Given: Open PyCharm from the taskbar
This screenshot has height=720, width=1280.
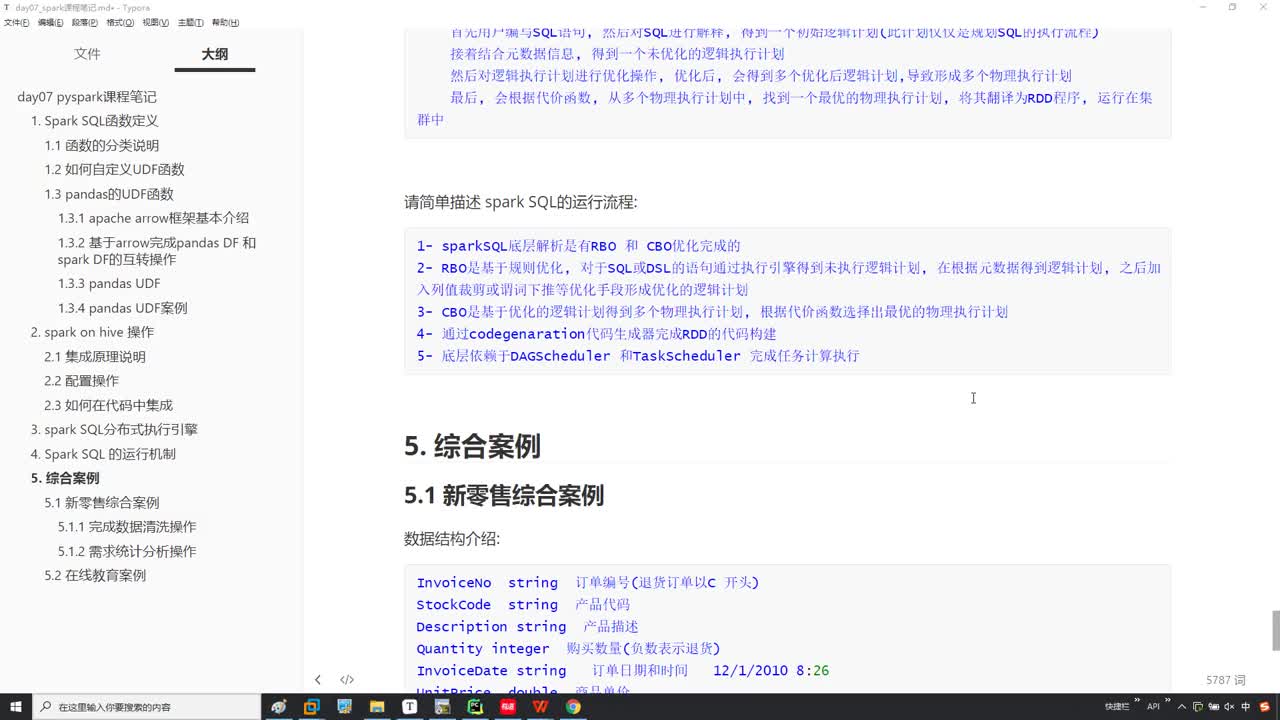Looking at the screenshot, I should coord(475,706).
